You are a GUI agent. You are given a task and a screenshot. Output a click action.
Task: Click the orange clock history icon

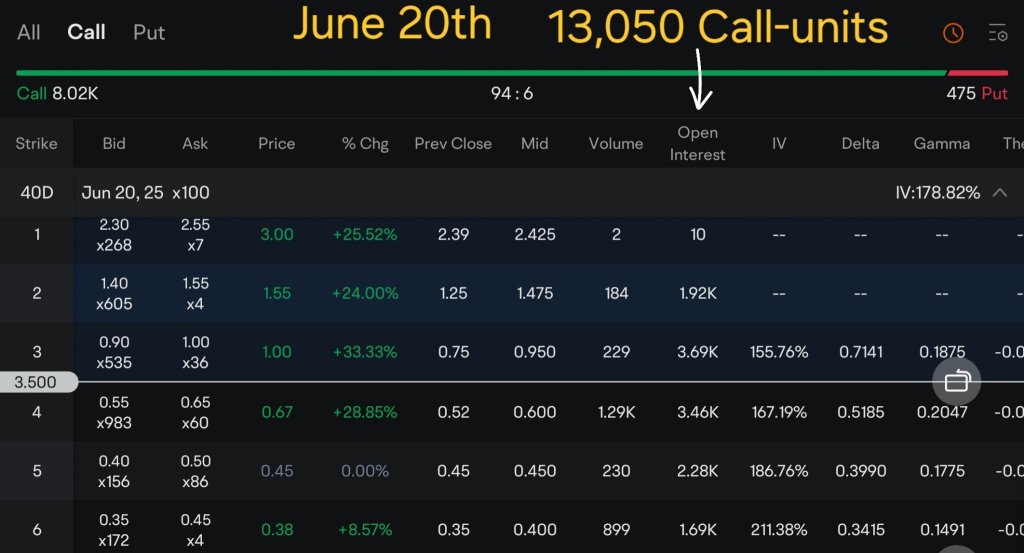953,33
